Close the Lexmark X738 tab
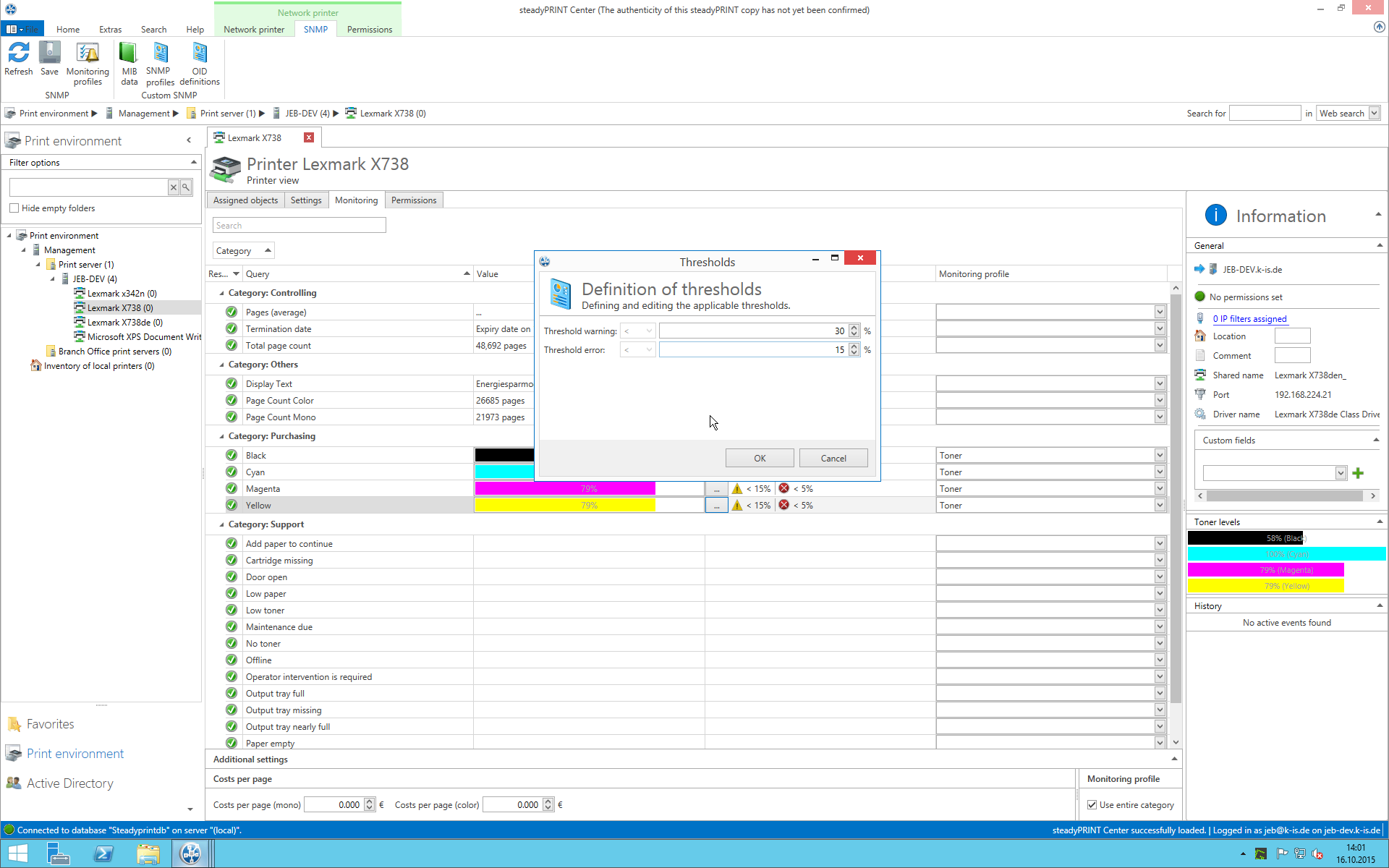This screenshot has height=868, width=1389. 309,137
